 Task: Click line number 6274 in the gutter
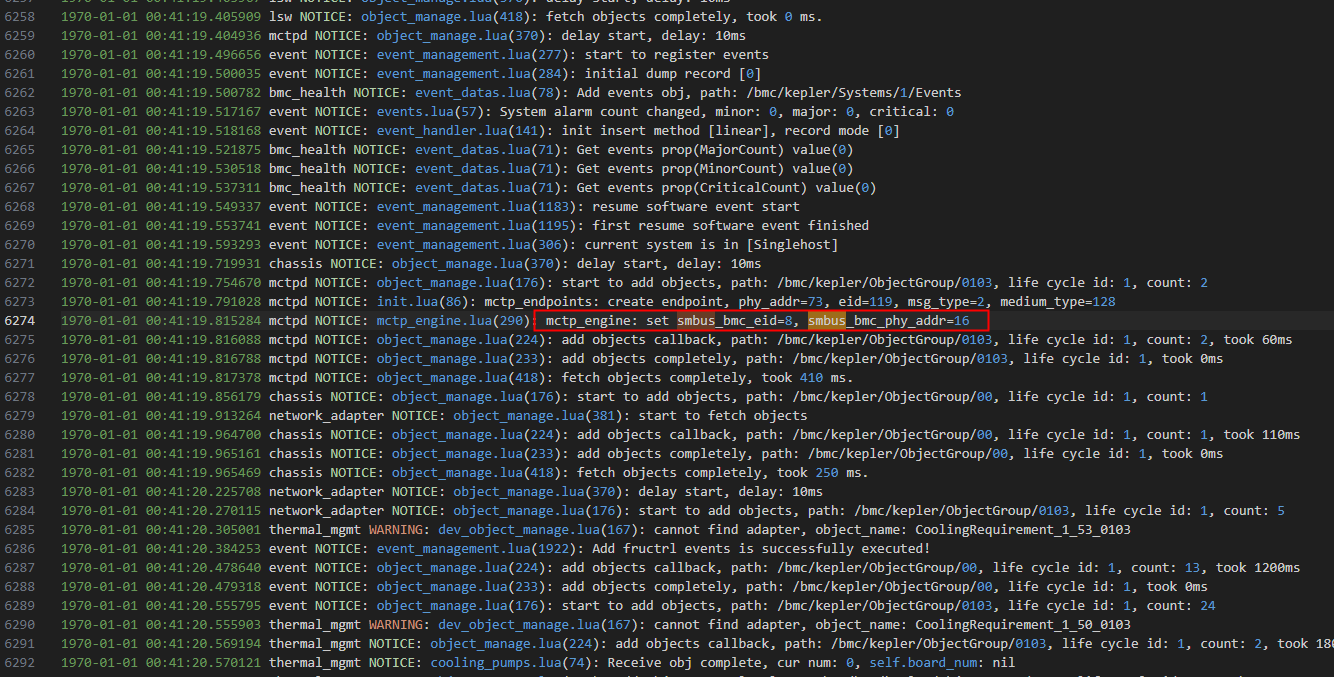[x=19, y=321]
